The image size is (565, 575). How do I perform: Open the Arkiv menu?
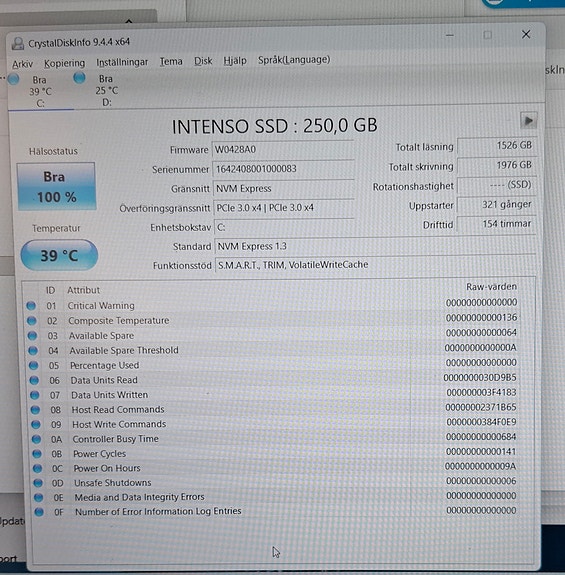(x=22, y=64)
